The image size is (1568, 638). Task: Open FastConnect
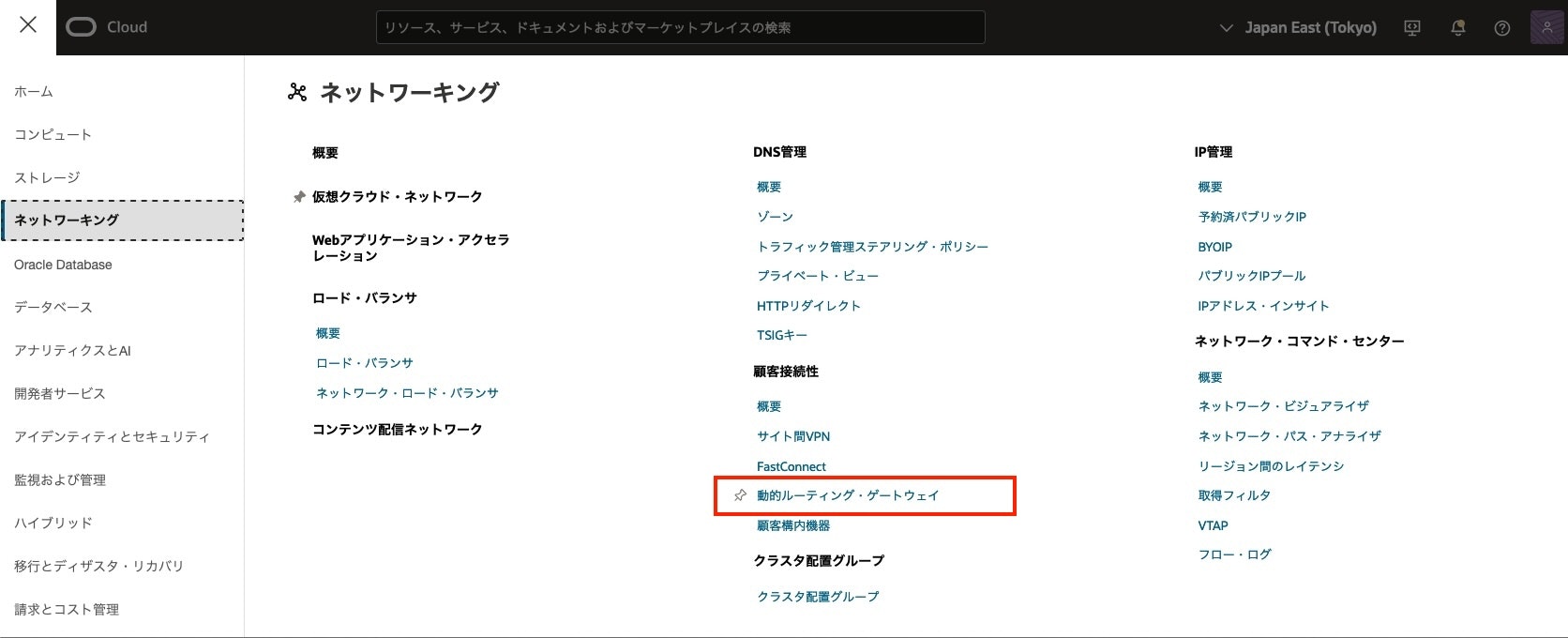pyautogui.click(x=792, y=466)
